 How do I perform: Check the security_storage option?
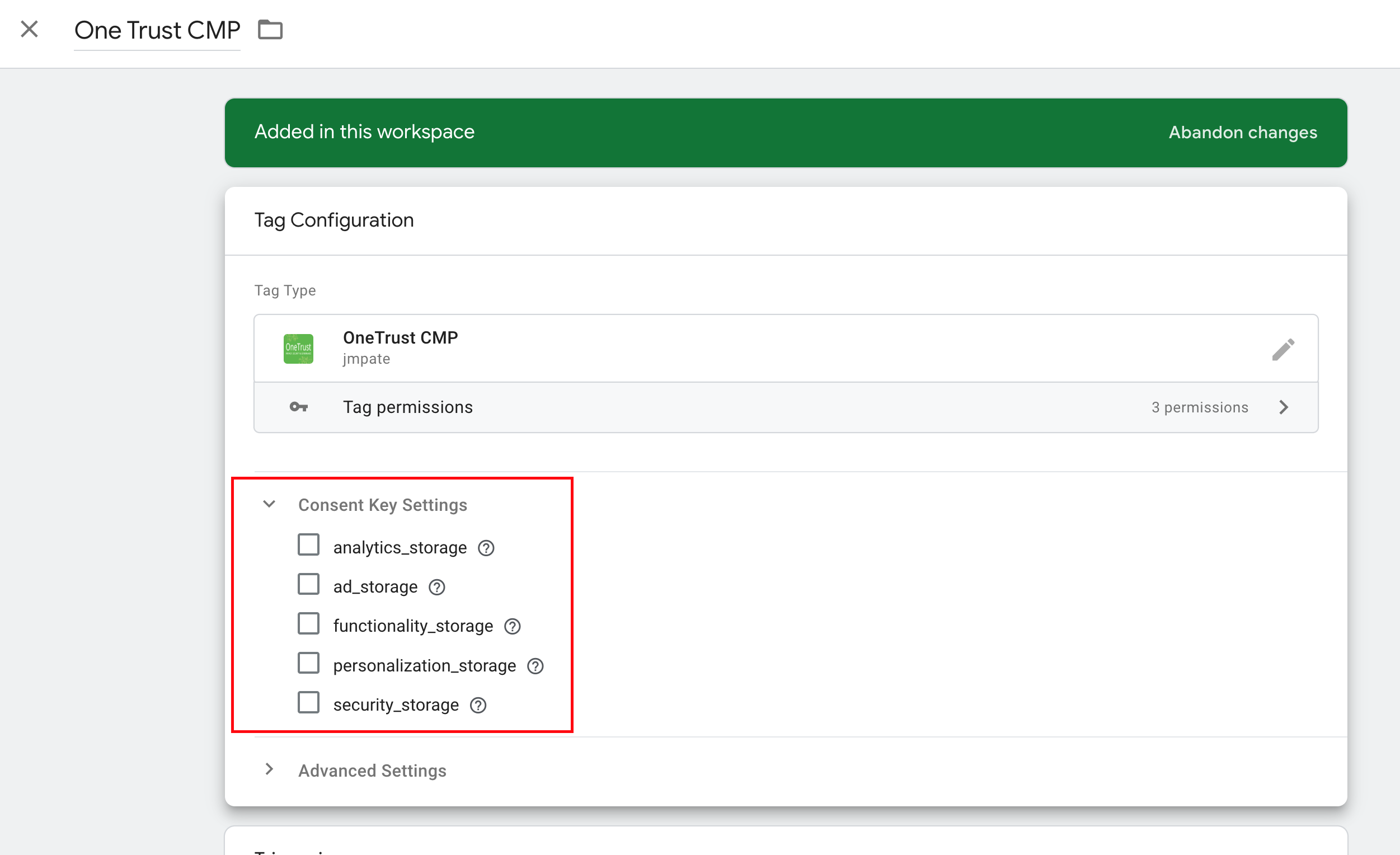(308, 702)
